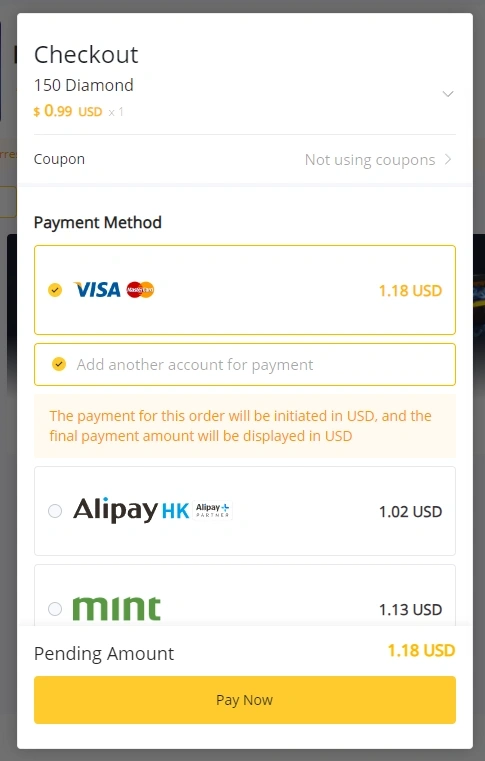Select the mint radio button
The width and height of the screenshot is (485, 761).
pos(55,609)
